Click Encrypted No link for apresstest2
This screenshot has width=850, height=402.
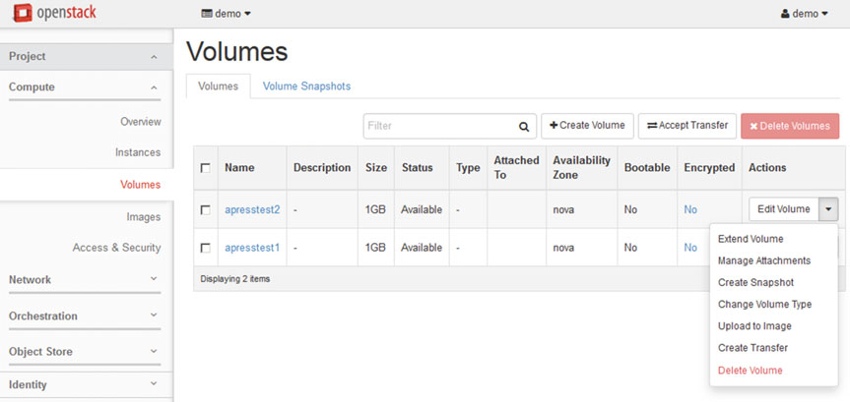pos(690,210)
